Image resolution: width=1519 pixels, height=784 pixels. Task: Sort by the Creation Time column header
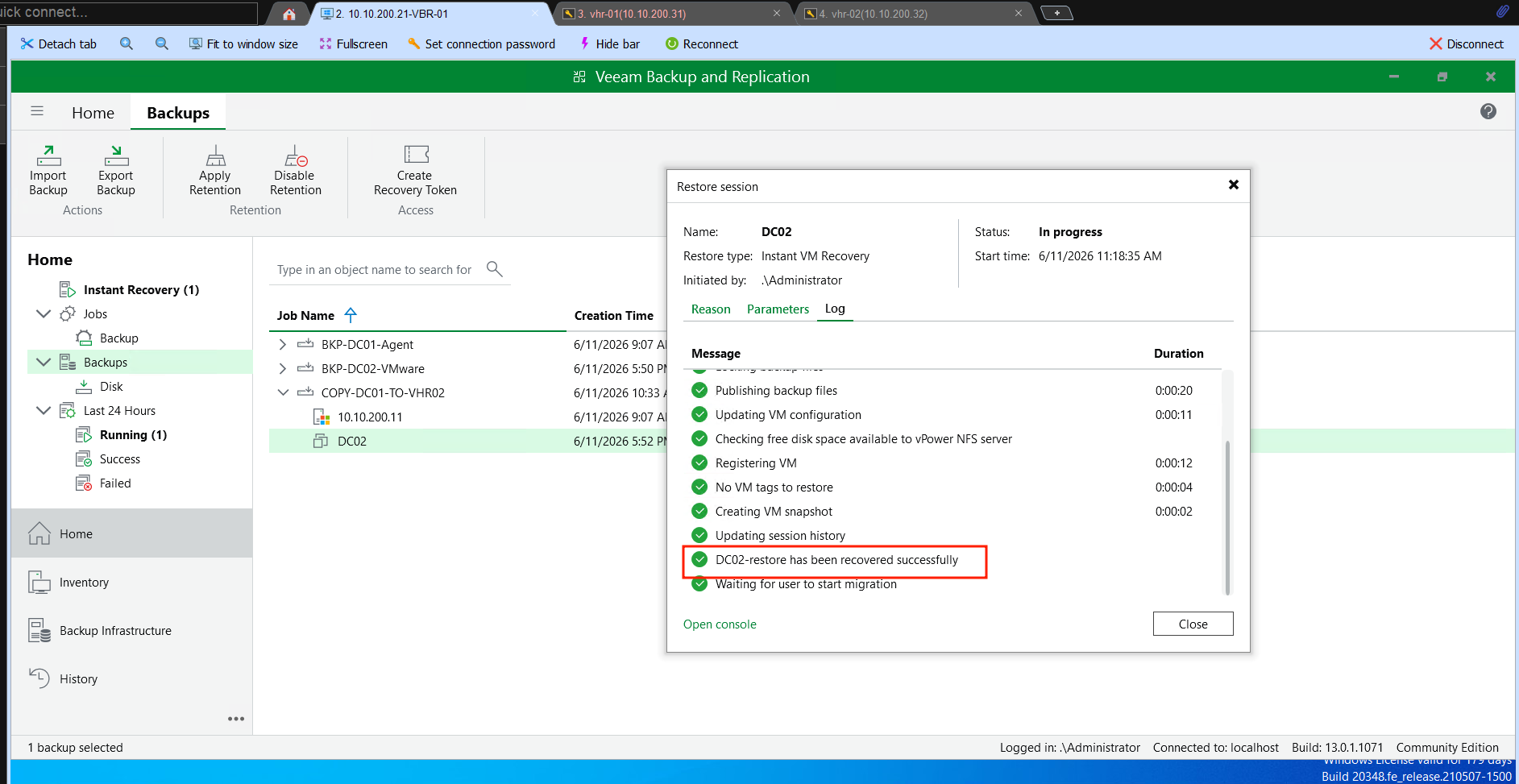[614, 316]
